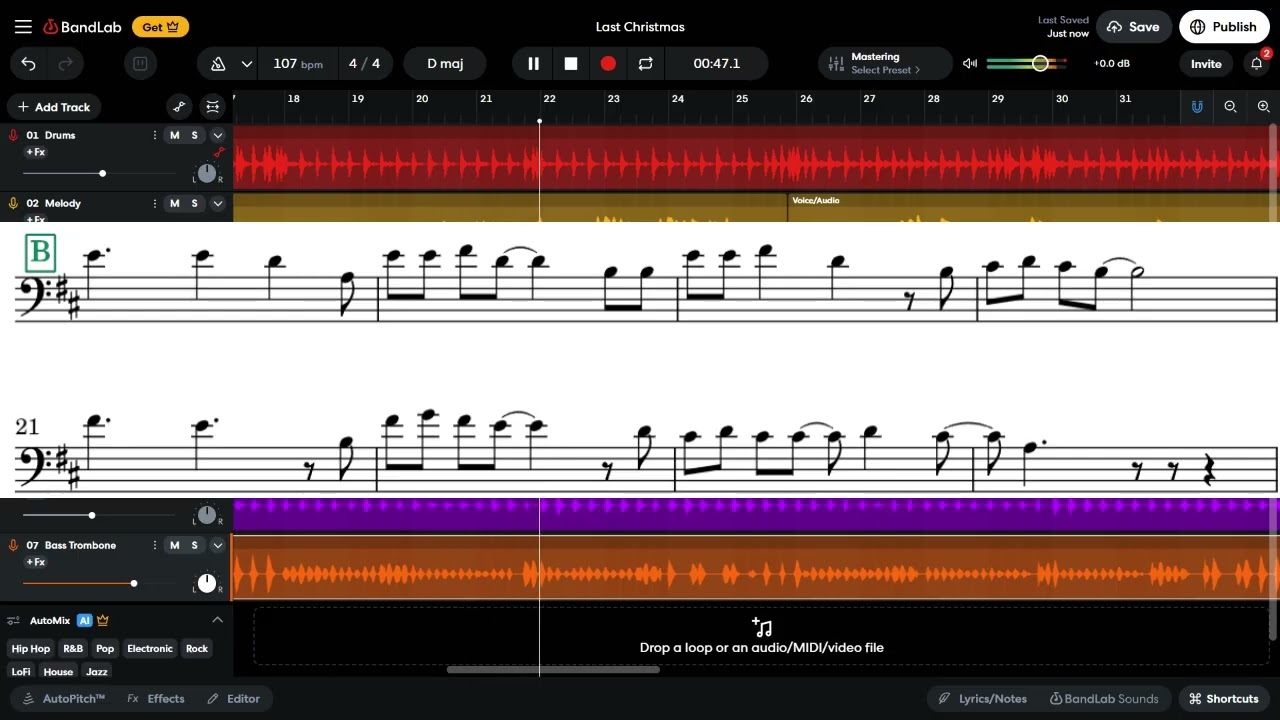
Task: Add a new track
Action: (54, 107)
